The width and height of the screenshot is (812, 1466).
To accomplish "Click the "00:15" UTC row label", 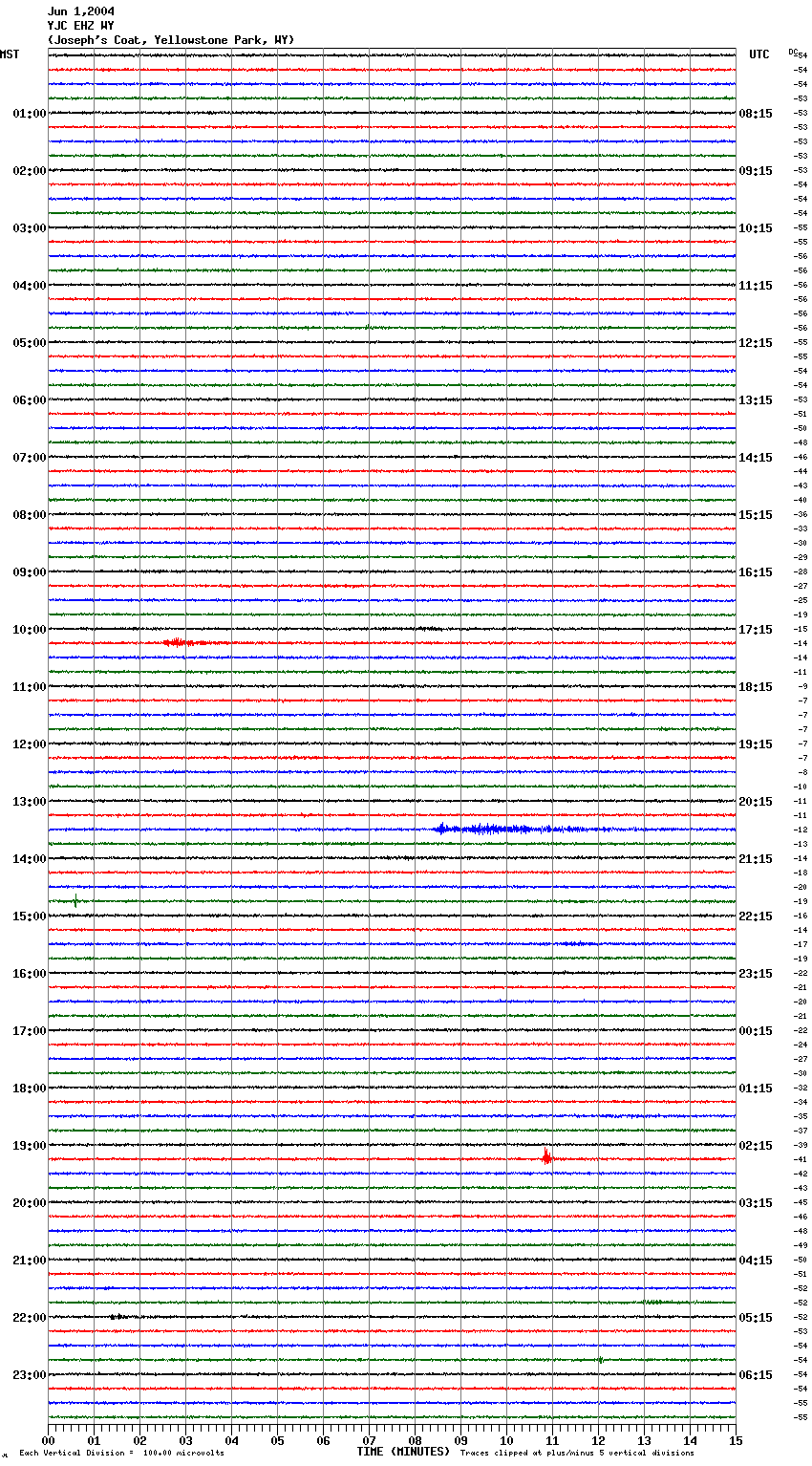I will [x=756, y=1031].
